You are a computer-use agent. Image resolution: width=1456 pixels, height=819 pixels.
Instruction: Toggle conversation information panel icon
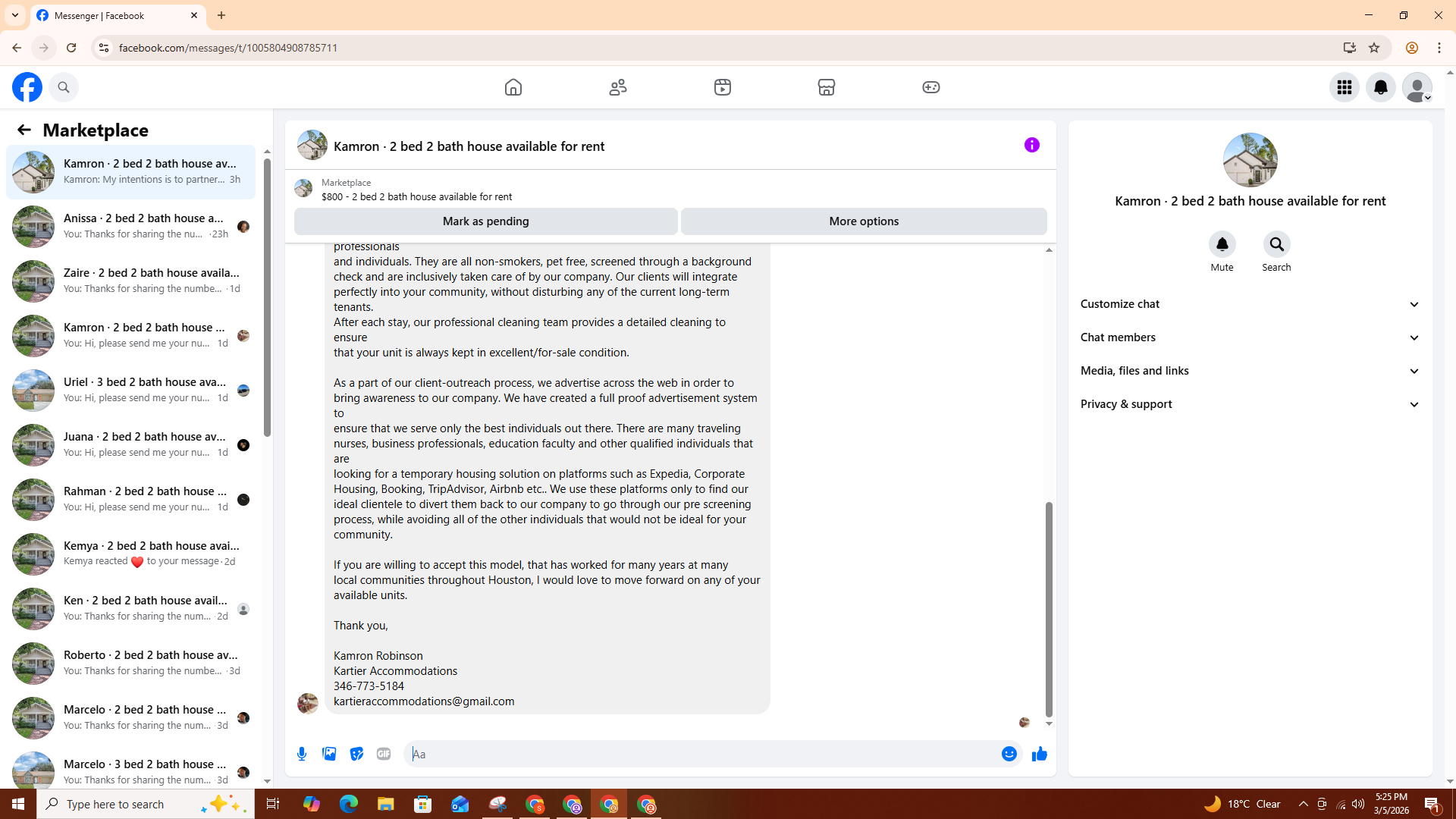pos(1031,145)
